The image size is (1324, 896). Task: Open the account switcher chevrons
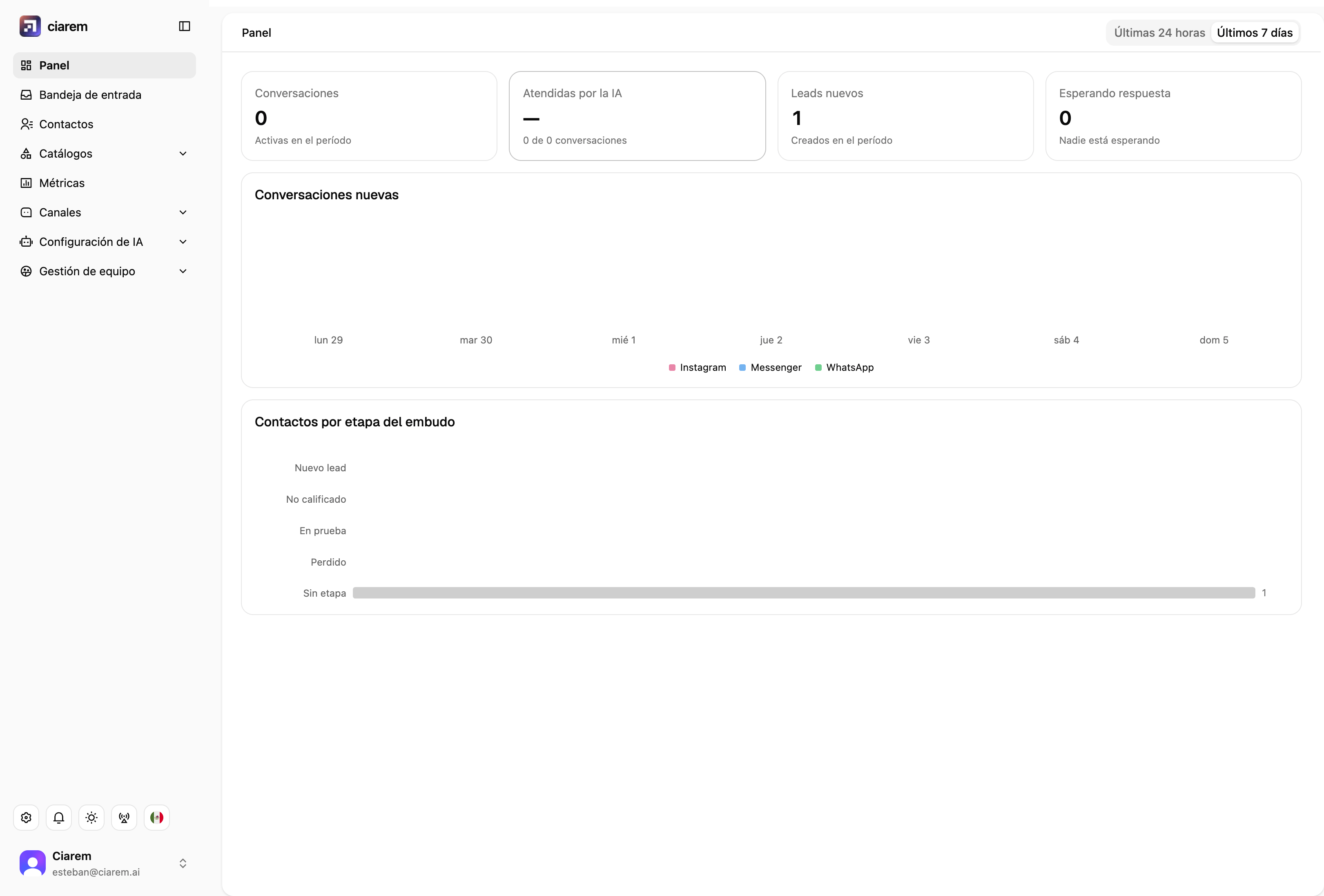pyautogui.click(x=183, y=863)
